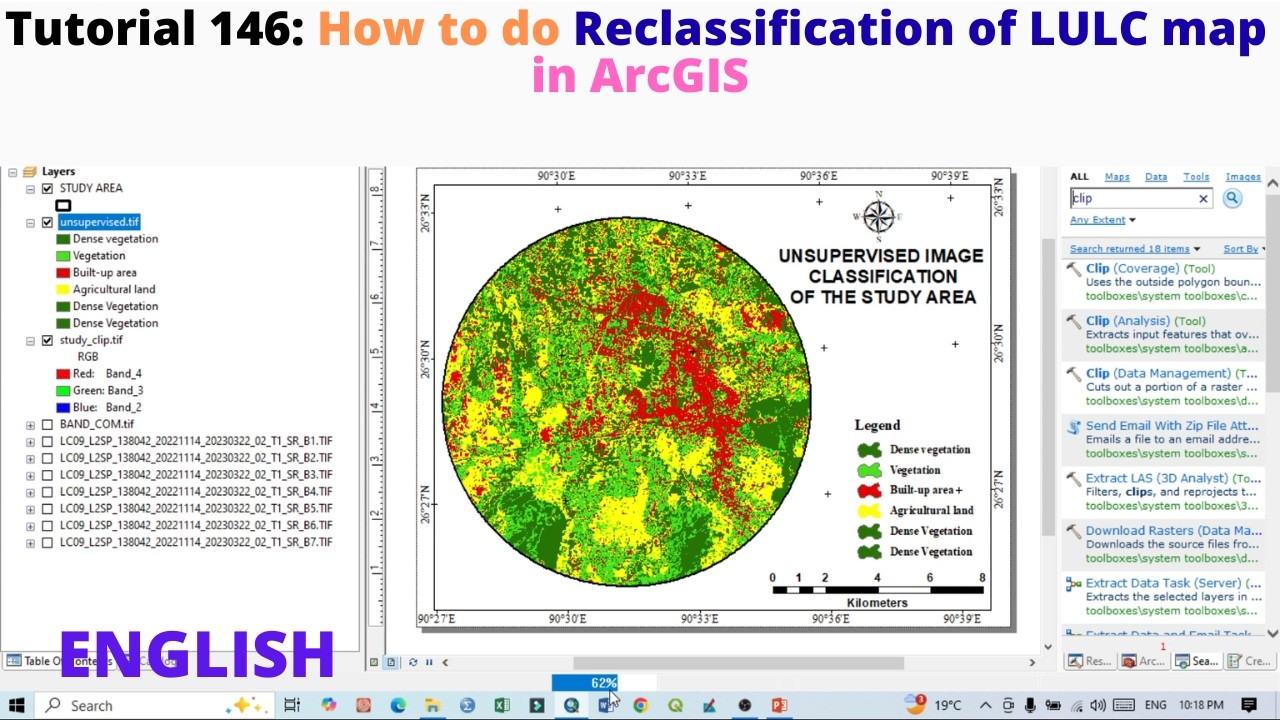Image resolution: width=1280 pixels, height=720 pixels.
Task: Collapse the unsupervised.tif layer legend
Action: tap(31, 222)
